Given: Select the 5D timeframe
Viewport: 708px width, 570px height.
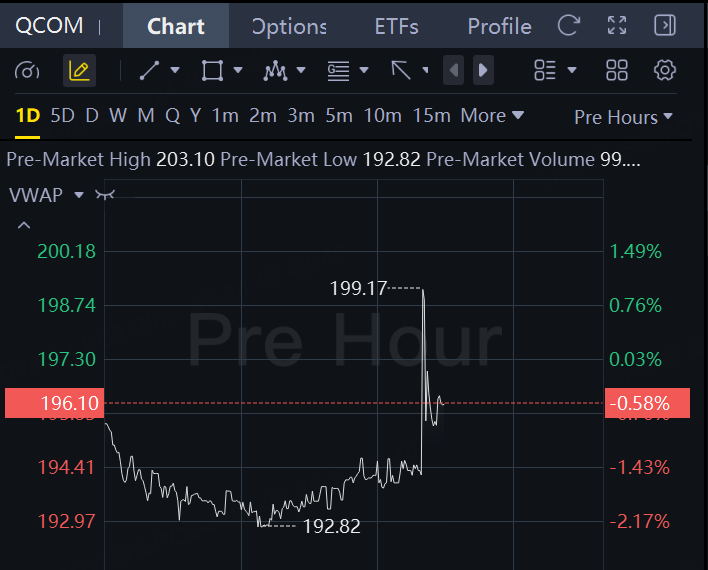Looking at the screenshot, I should pos(62,116).
